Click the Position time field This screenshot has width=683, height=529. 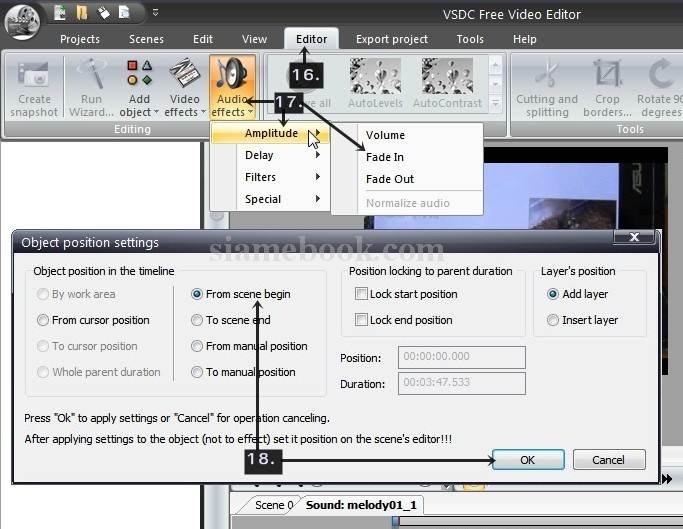coord(462,357)
